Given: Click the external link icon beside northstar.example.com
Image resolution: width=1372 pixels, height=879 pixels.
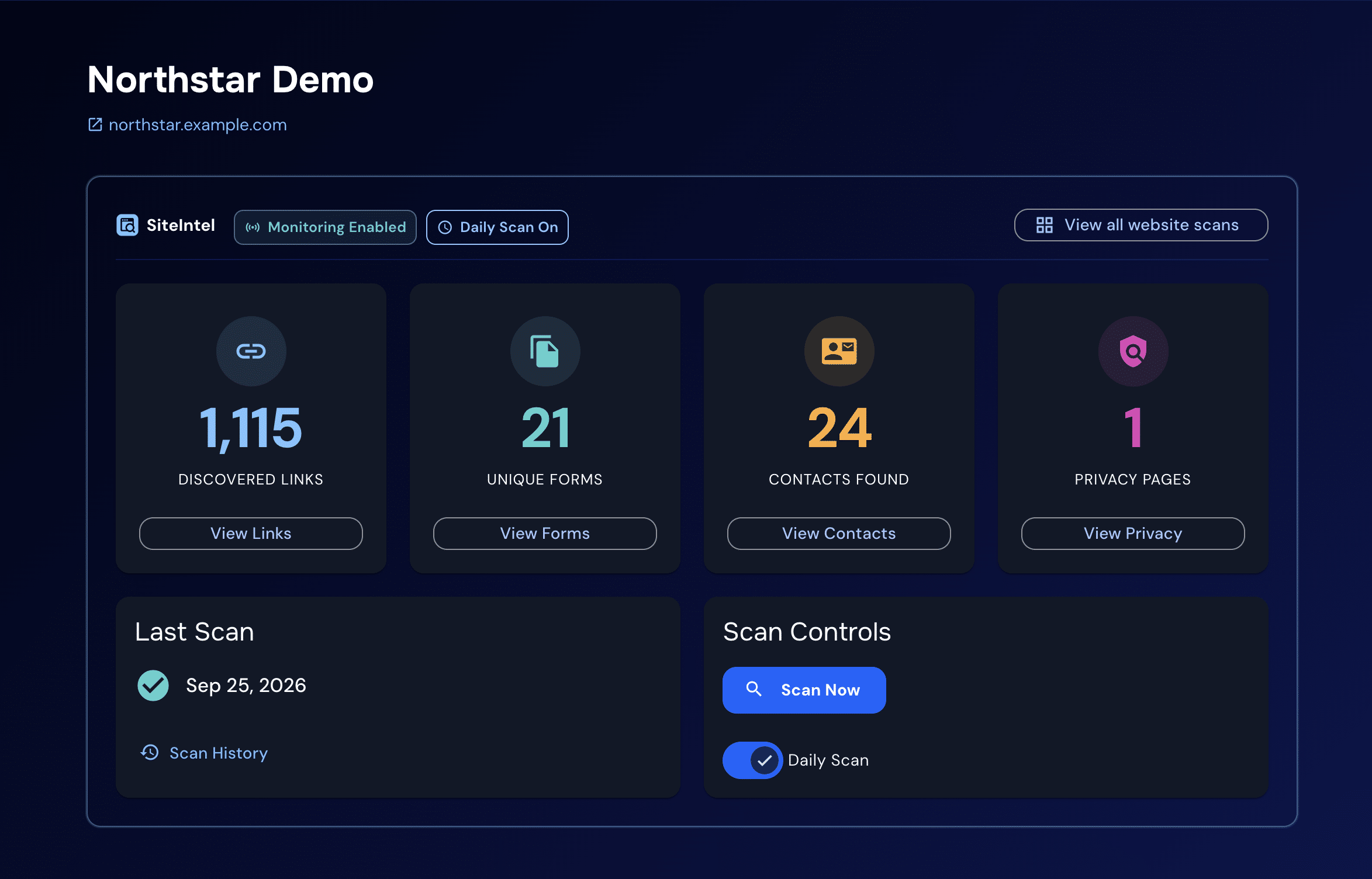Looking at the screenshot, I should pyautogui.click(x=95, y=124).
